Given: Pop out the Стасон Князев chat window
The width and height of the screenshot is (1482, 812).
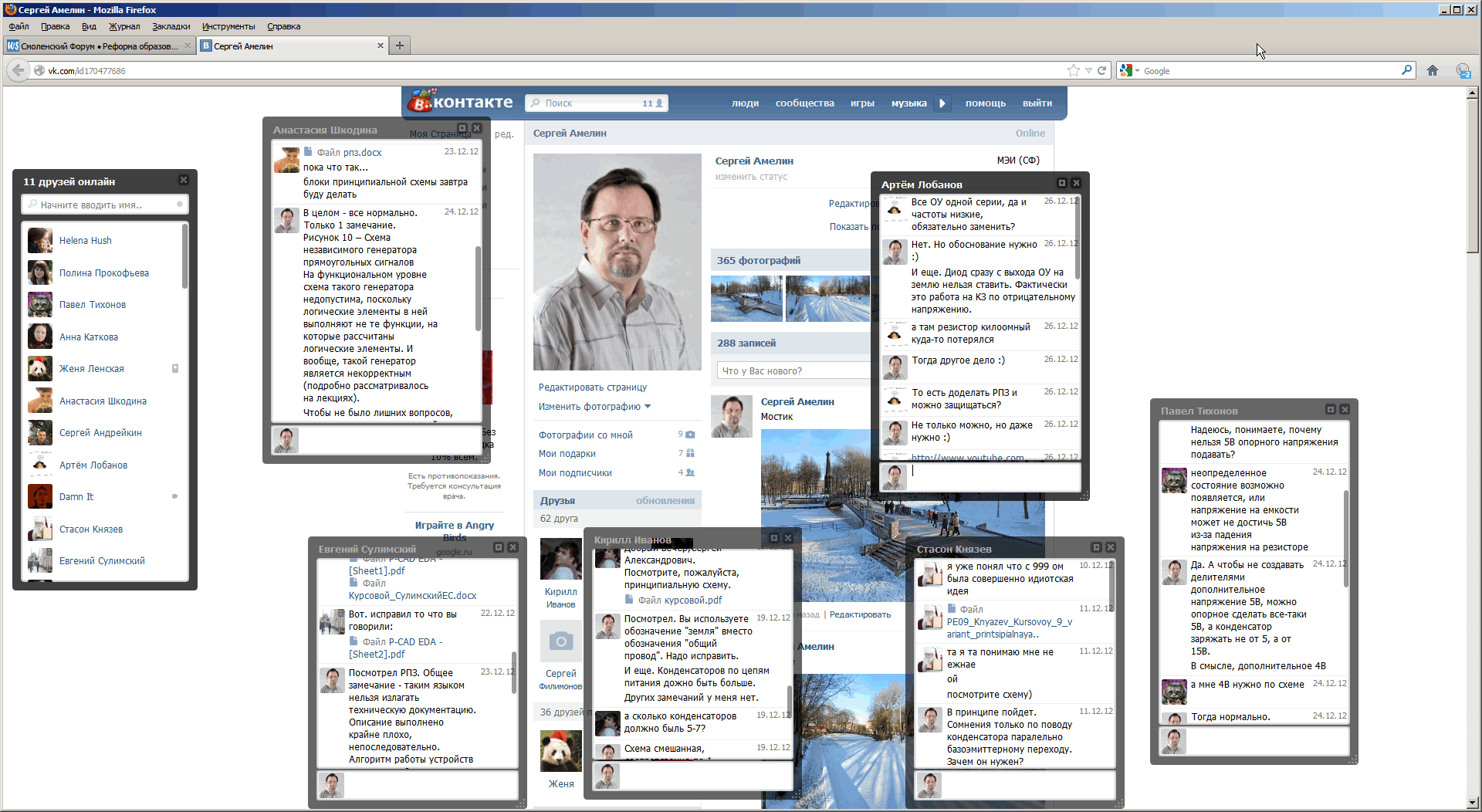Looking at the screenshot, I should pyautogui.click(x=1096, y=547).
